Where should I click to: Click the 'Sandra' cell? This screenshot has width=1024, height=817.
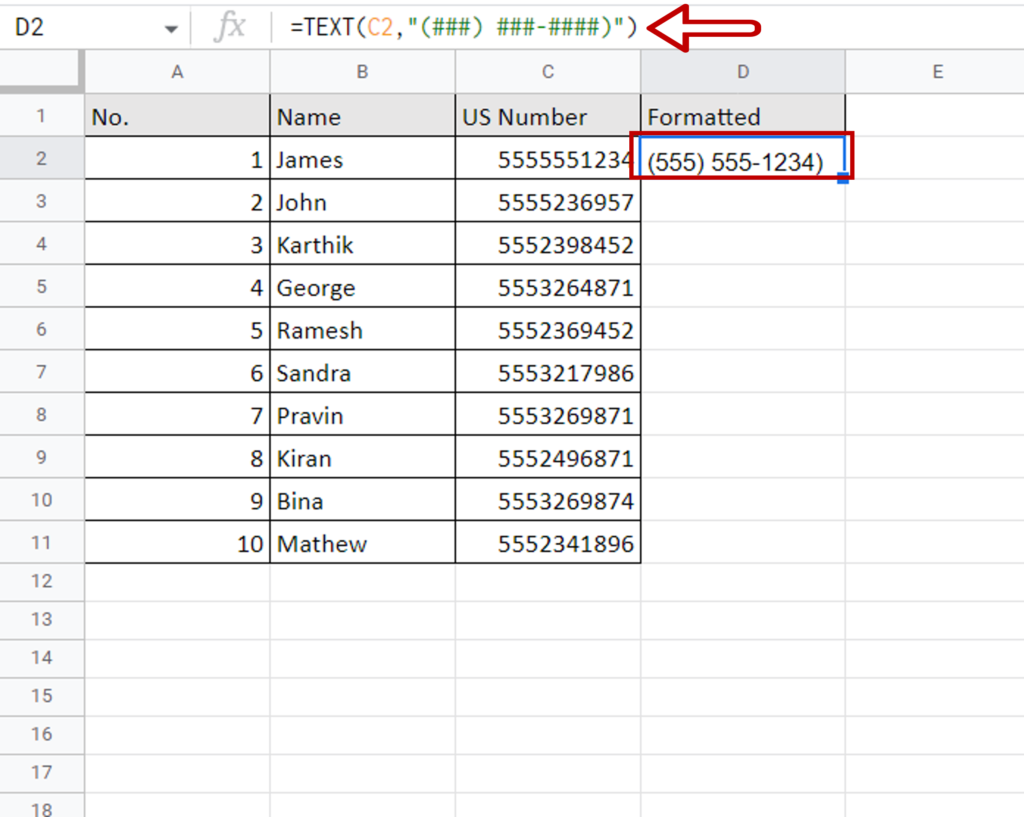pos(362,372)
